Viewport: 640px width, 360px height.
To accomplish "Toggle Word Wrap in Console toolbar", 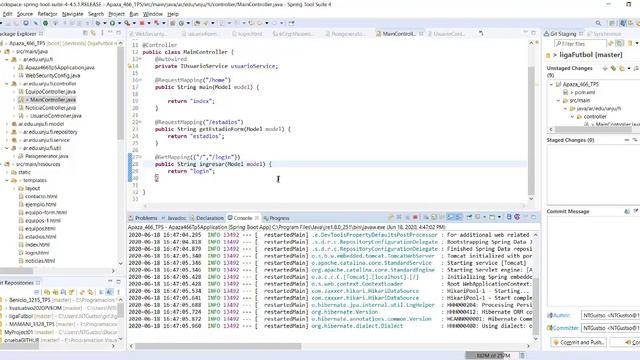I will (441, 217).
